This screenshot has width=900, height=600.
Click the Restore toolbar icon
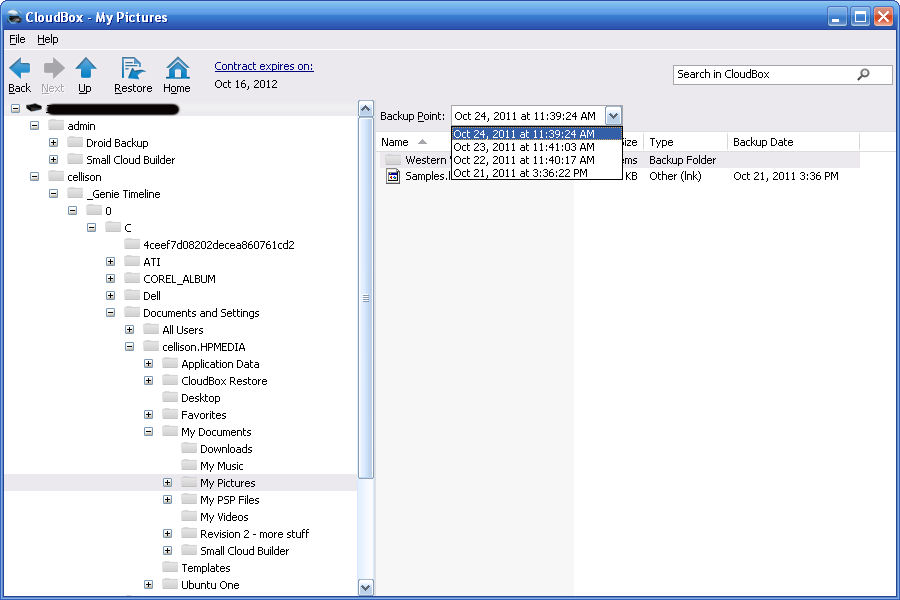coord(133,68)
